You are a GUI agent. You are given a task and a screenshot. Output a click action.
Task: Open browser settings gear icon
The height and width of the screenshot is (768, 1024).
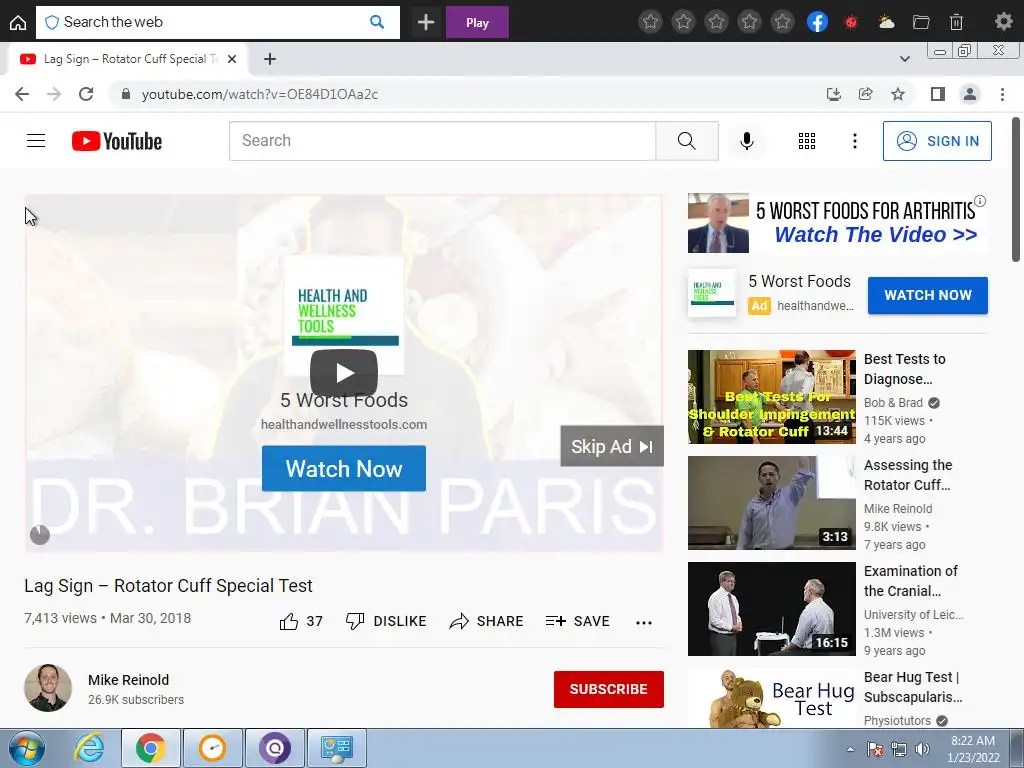point(1004,22)
